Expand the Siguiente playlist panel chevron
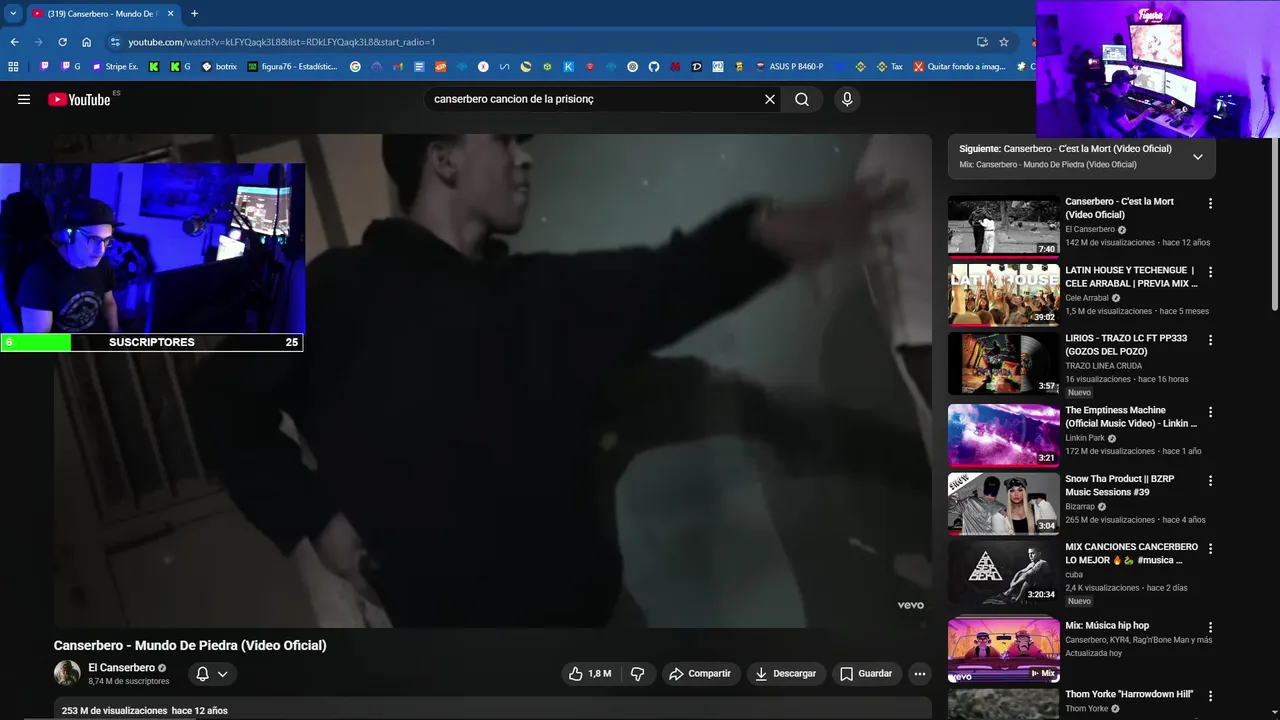Screen dimensions: 1280x720 point(1198,157)
